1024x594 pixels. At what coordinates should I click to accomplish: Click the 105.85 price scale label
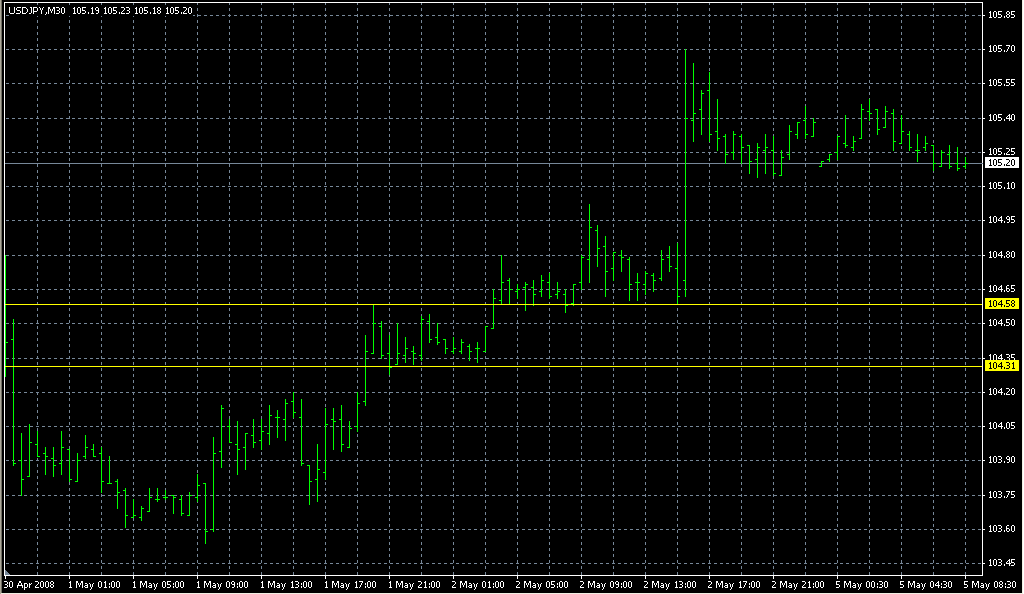[x=1001, y=14]
